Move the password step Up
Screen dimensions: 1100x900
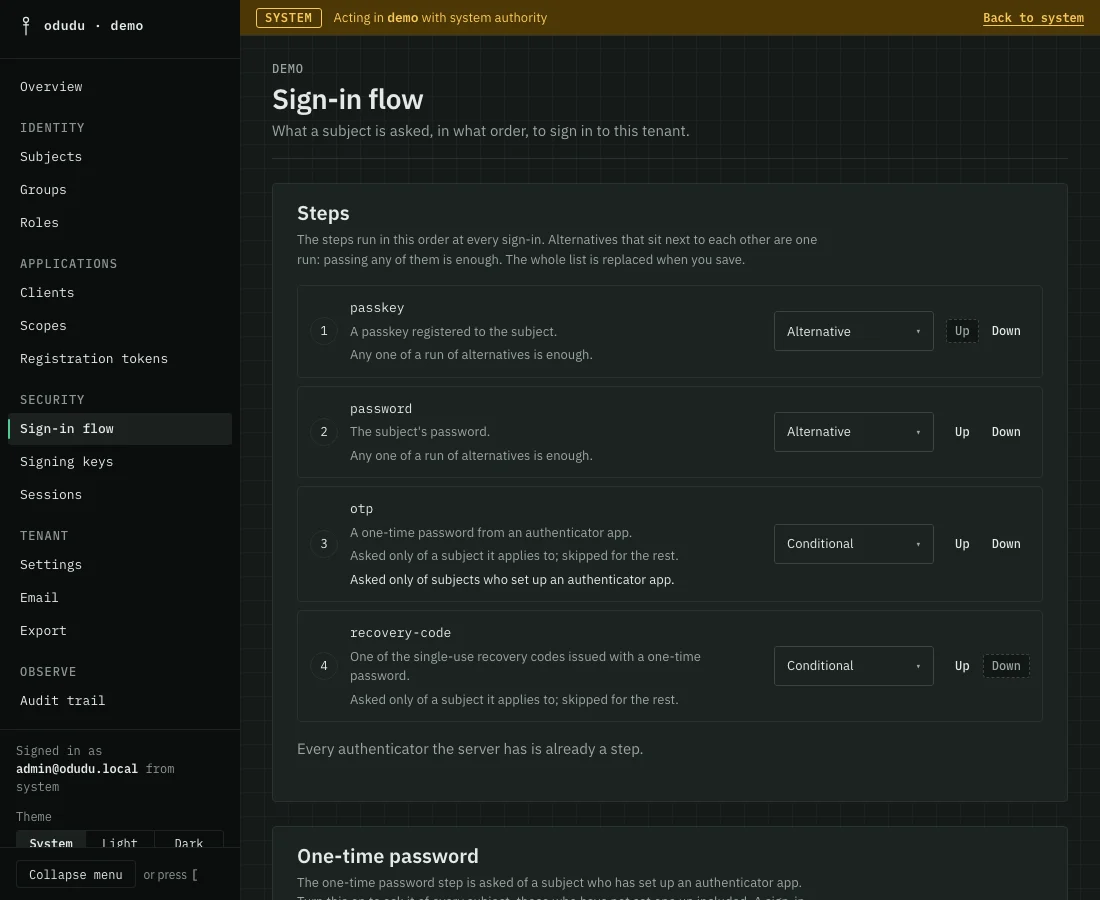point(962,432)
